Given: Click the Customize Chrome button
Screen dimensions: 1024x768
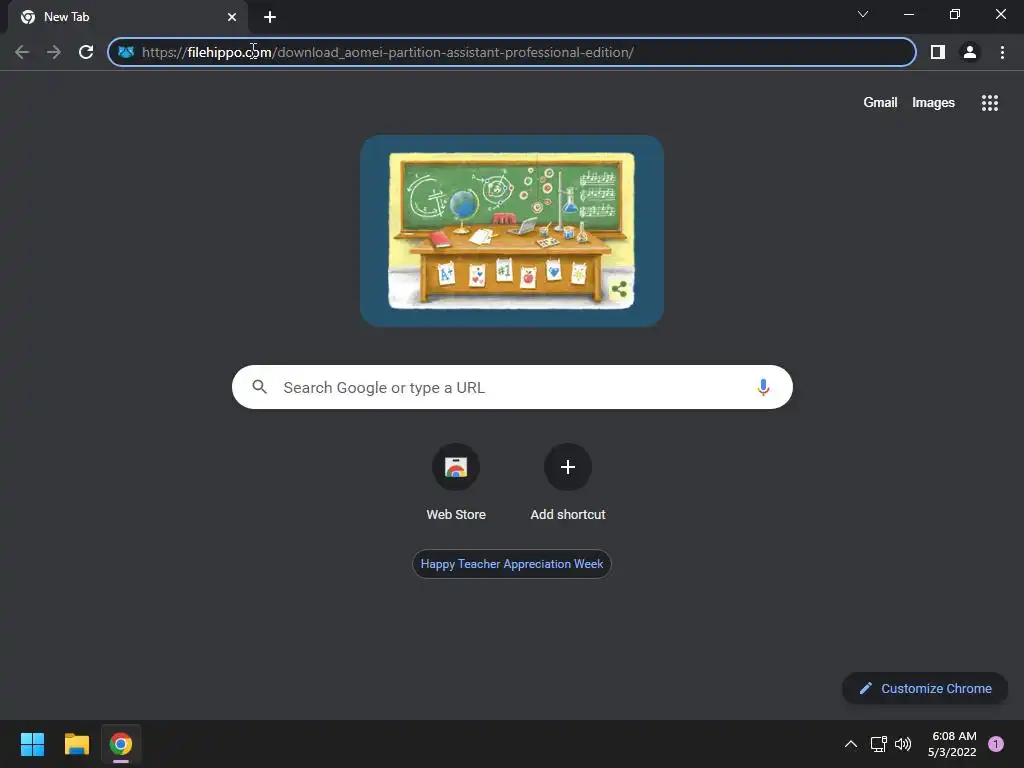Looking at the screenshot, I should (x=925, y=688).
